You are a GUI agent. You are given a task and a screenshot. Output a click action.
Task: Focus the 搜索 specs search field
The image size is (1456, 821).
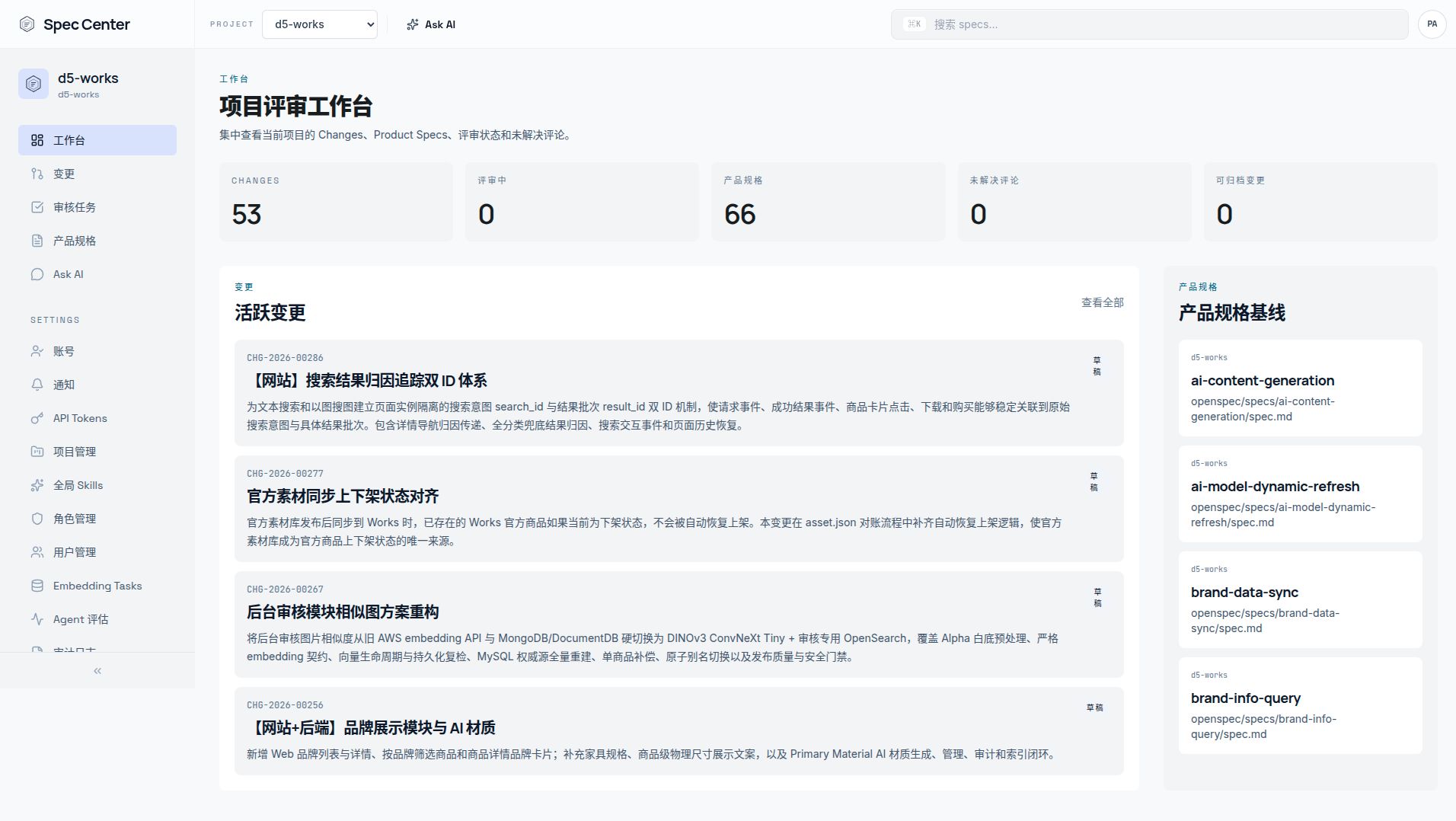coord(1149,24)
